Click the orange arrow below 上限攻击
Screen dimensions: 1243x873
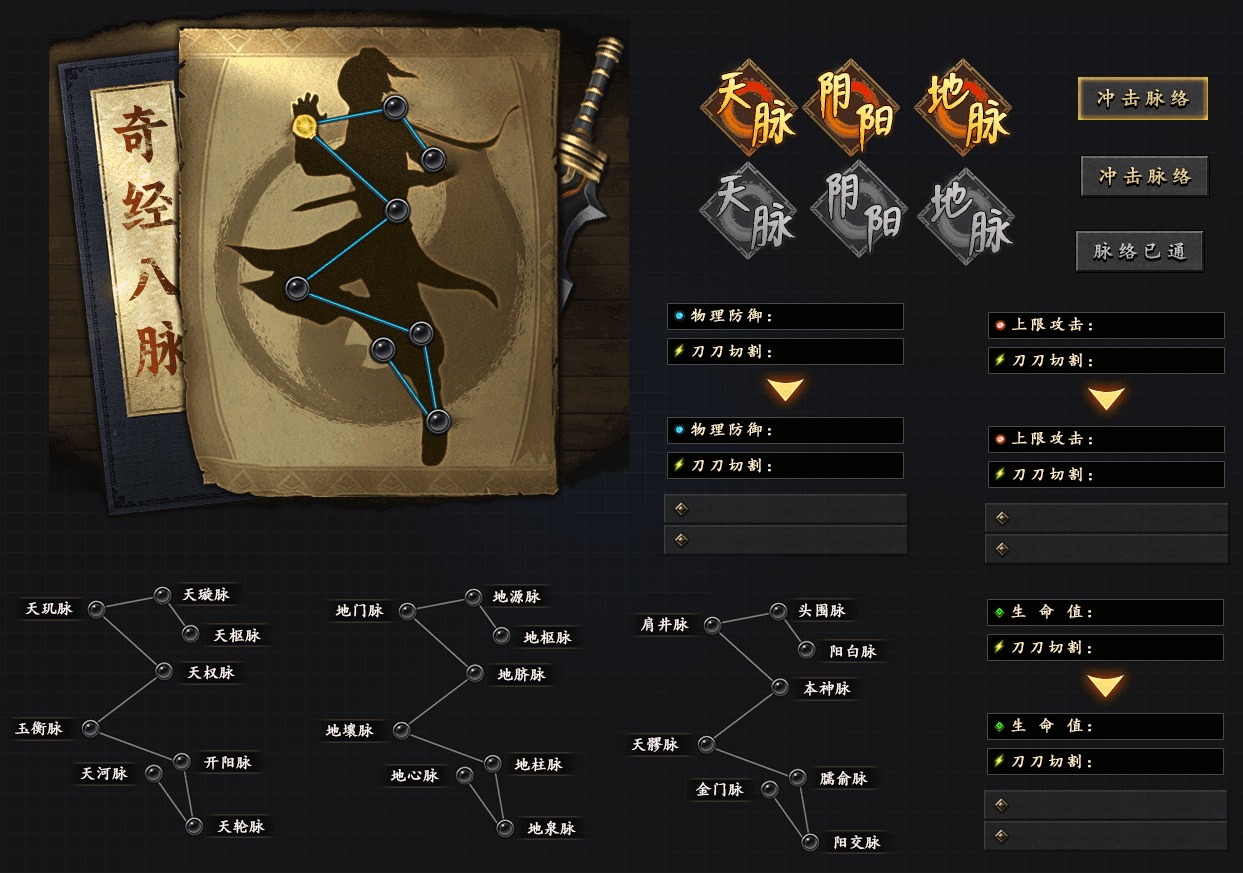click(1107, 398)
